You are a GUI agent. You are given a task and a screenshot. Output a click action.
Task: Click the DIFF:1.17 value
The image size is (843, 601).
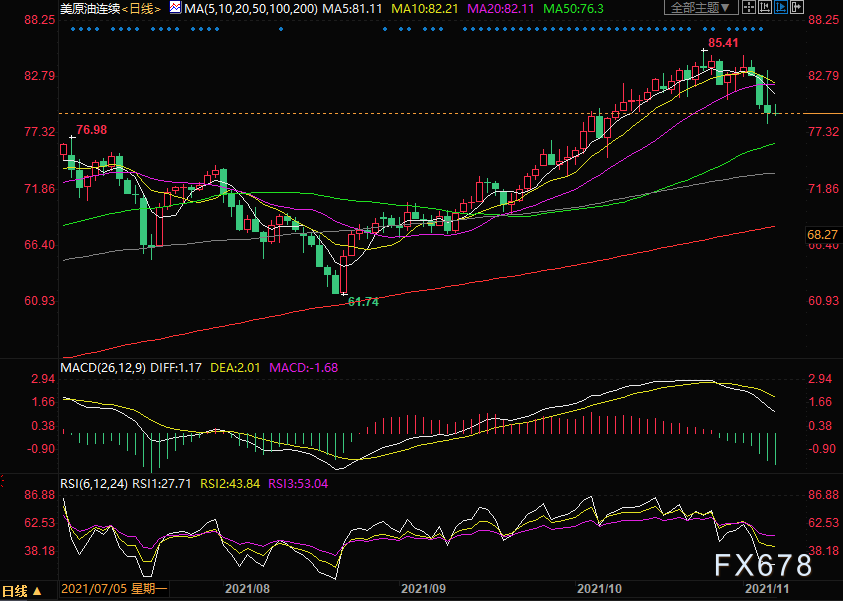tap(176, 368)
